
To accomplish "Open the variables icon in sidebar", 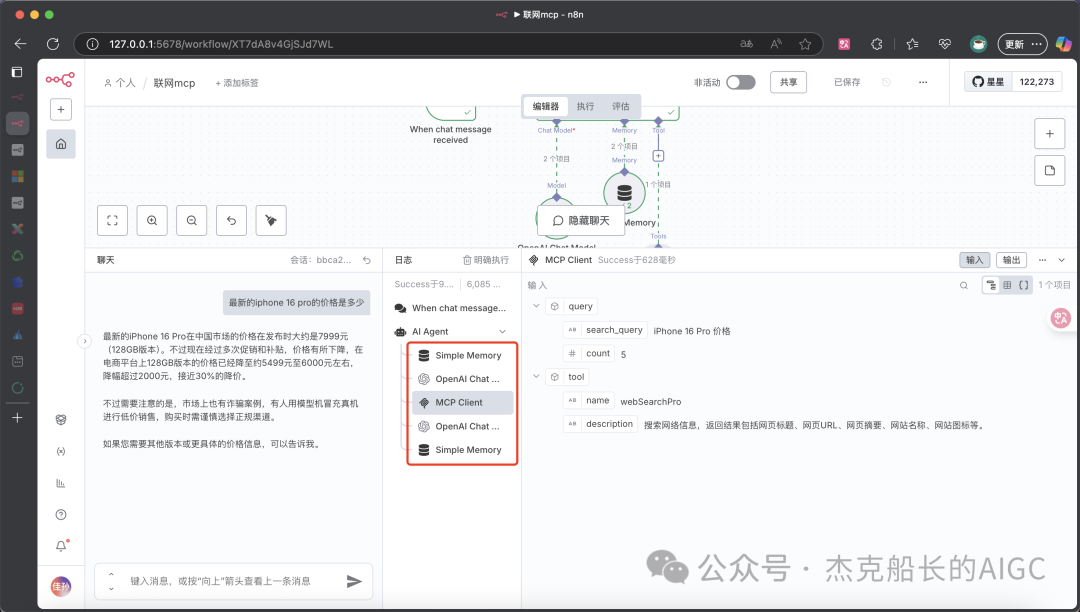I will tap(61, 452).
